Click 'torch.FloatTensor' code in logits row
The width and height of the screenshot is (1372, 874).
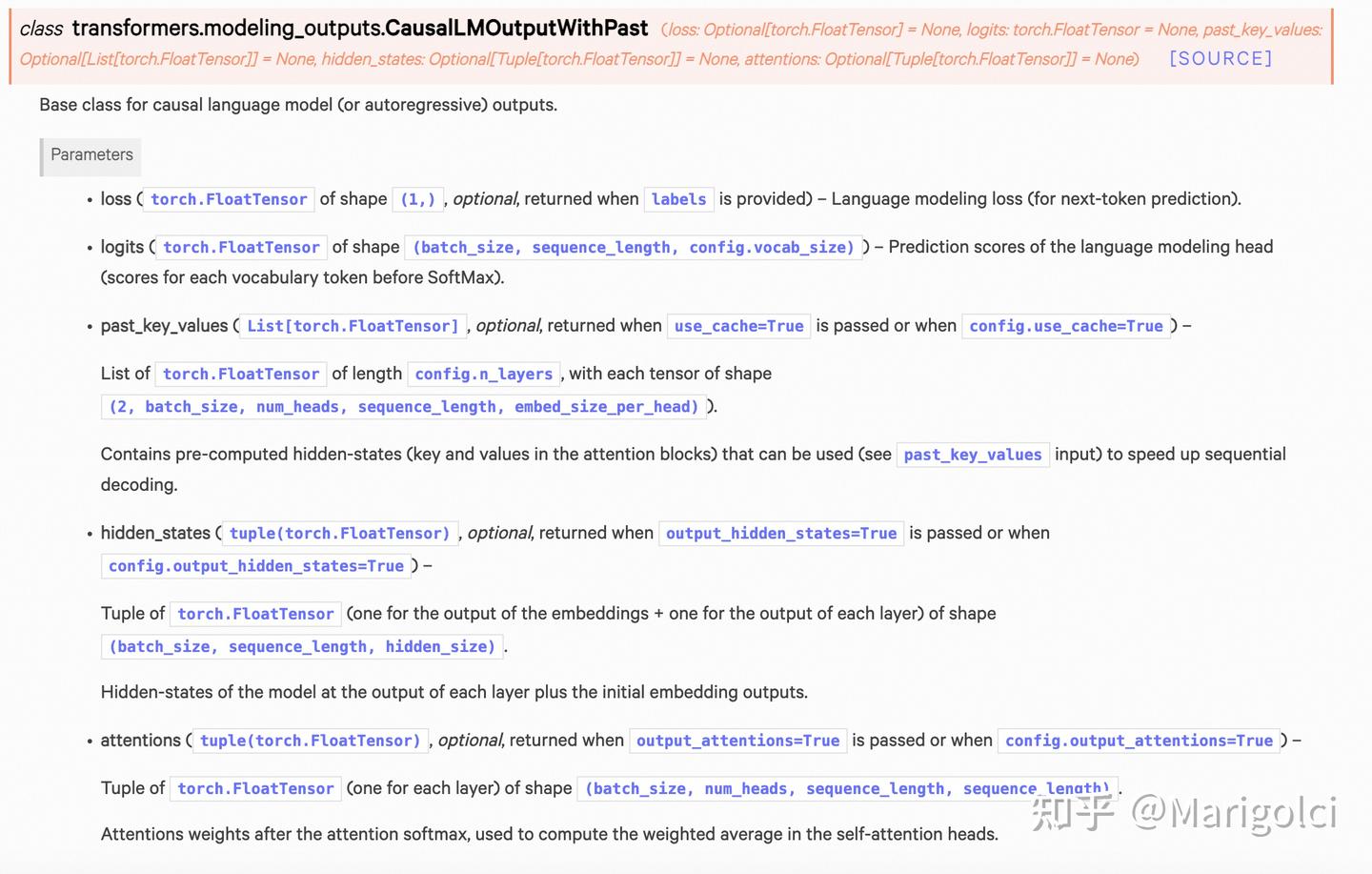click(x=241, y=247)
